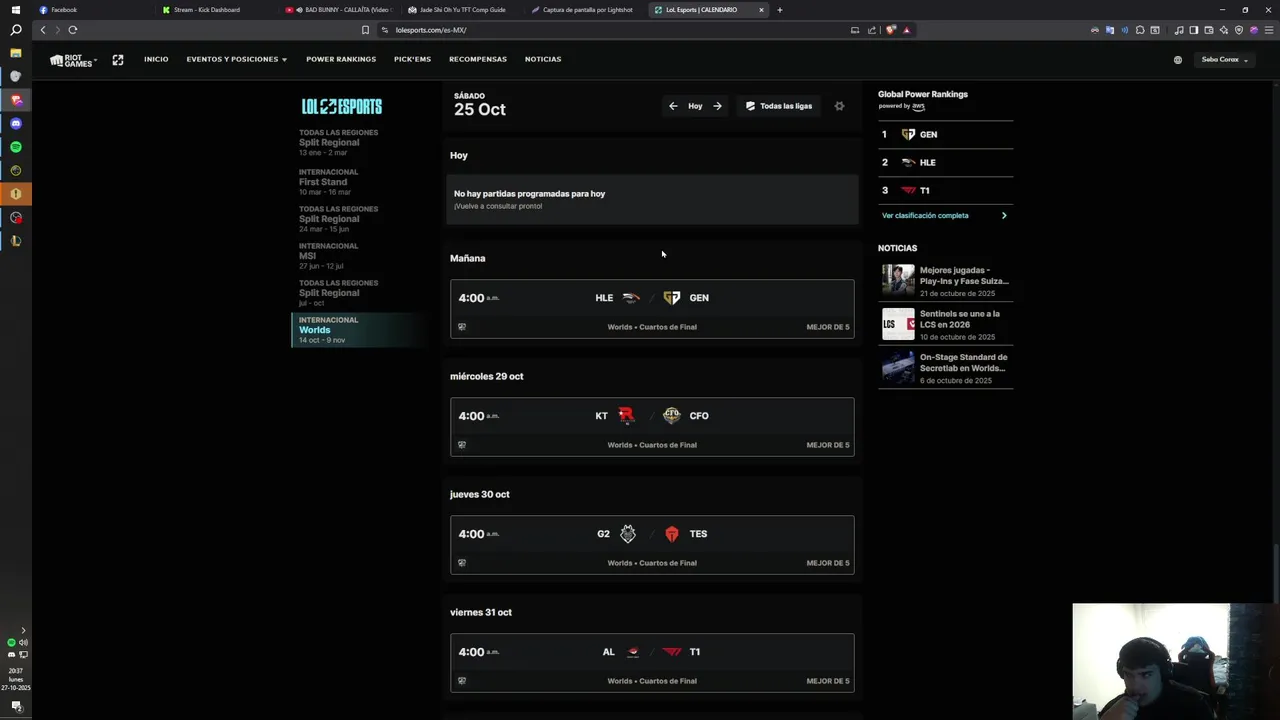The width and height of the screenshot is (1280, 720).
Task: Open Discord from the taskbar
Action: click(x=16, y=123)
